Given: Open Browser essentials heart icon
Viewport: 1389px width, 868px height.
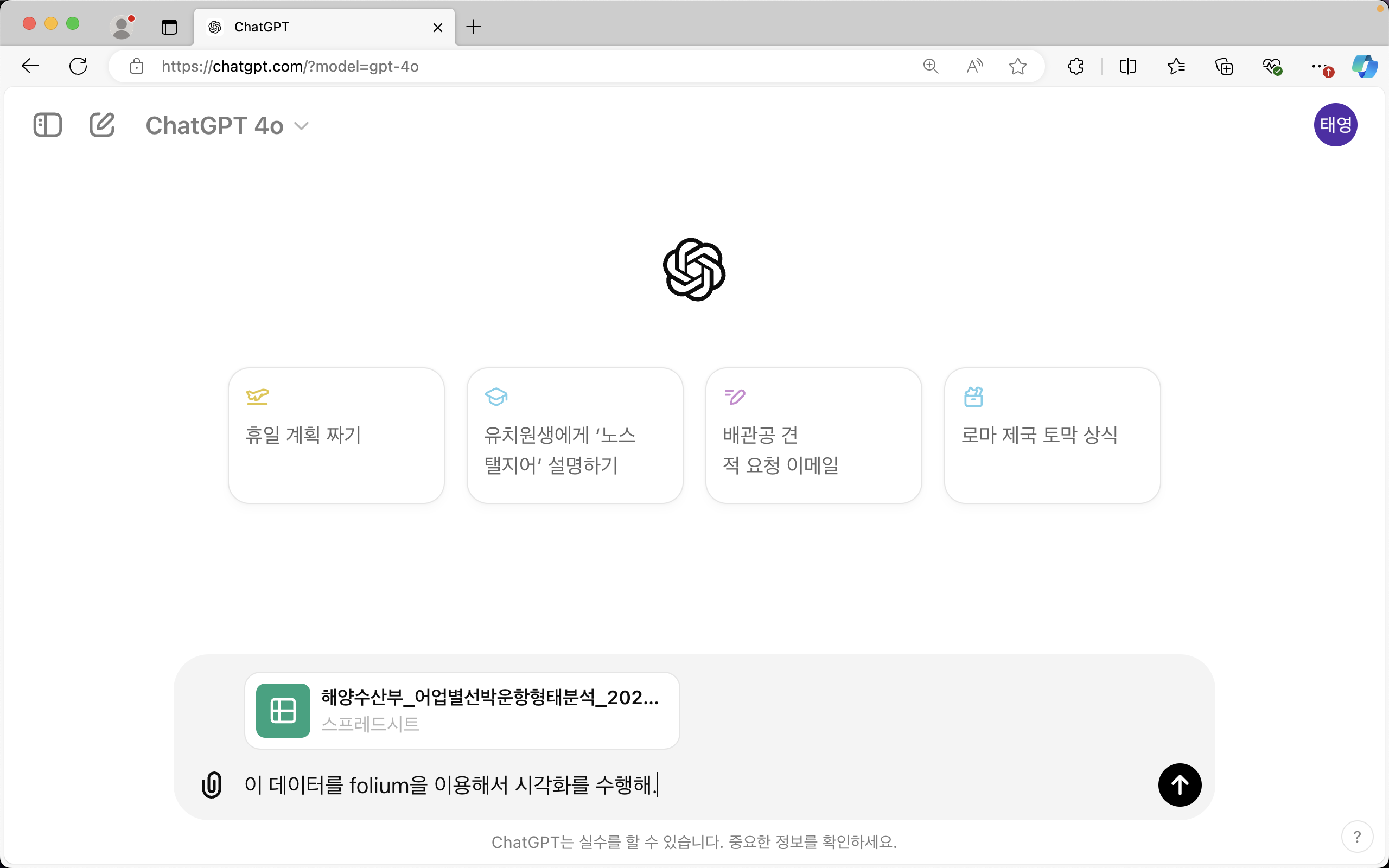Looking at the screenshot, I should (x=1272, y=67).
